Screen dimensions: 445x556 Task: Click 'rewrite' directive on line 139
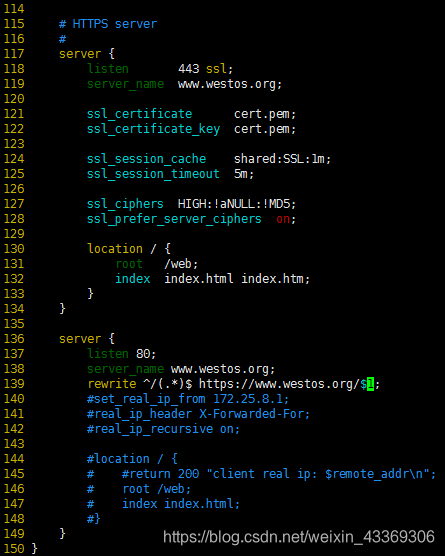pyautogui.click(x=112, y=384)
